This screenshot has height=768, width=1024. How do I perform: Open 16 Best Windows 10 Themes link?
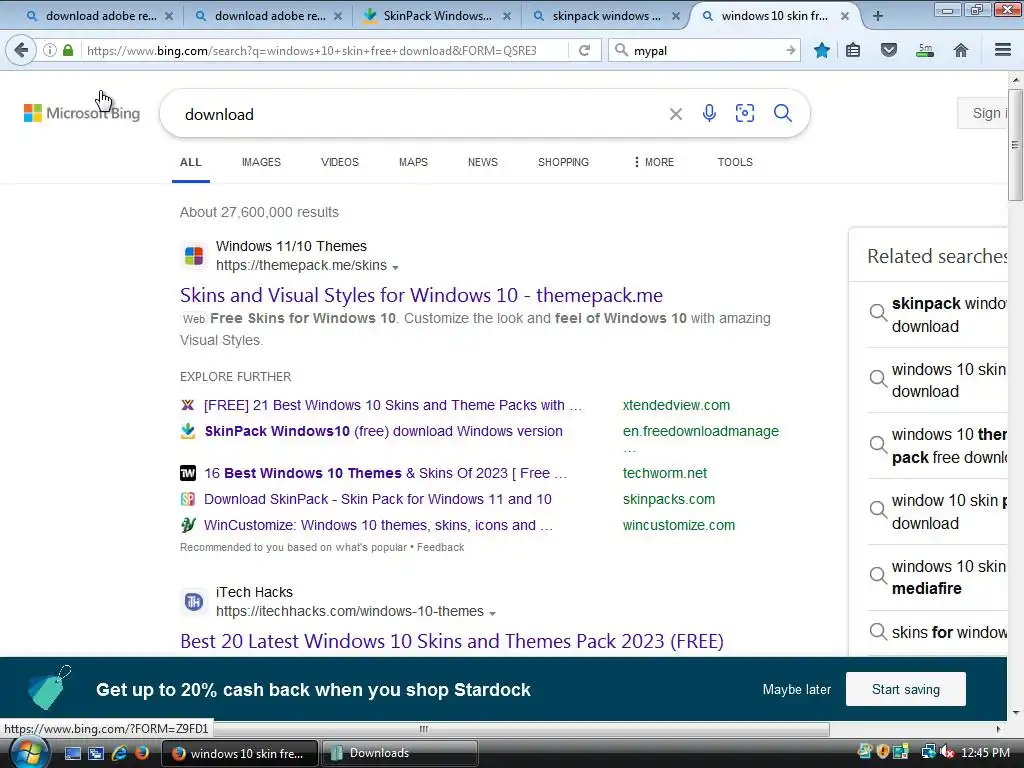click(385, 473)
